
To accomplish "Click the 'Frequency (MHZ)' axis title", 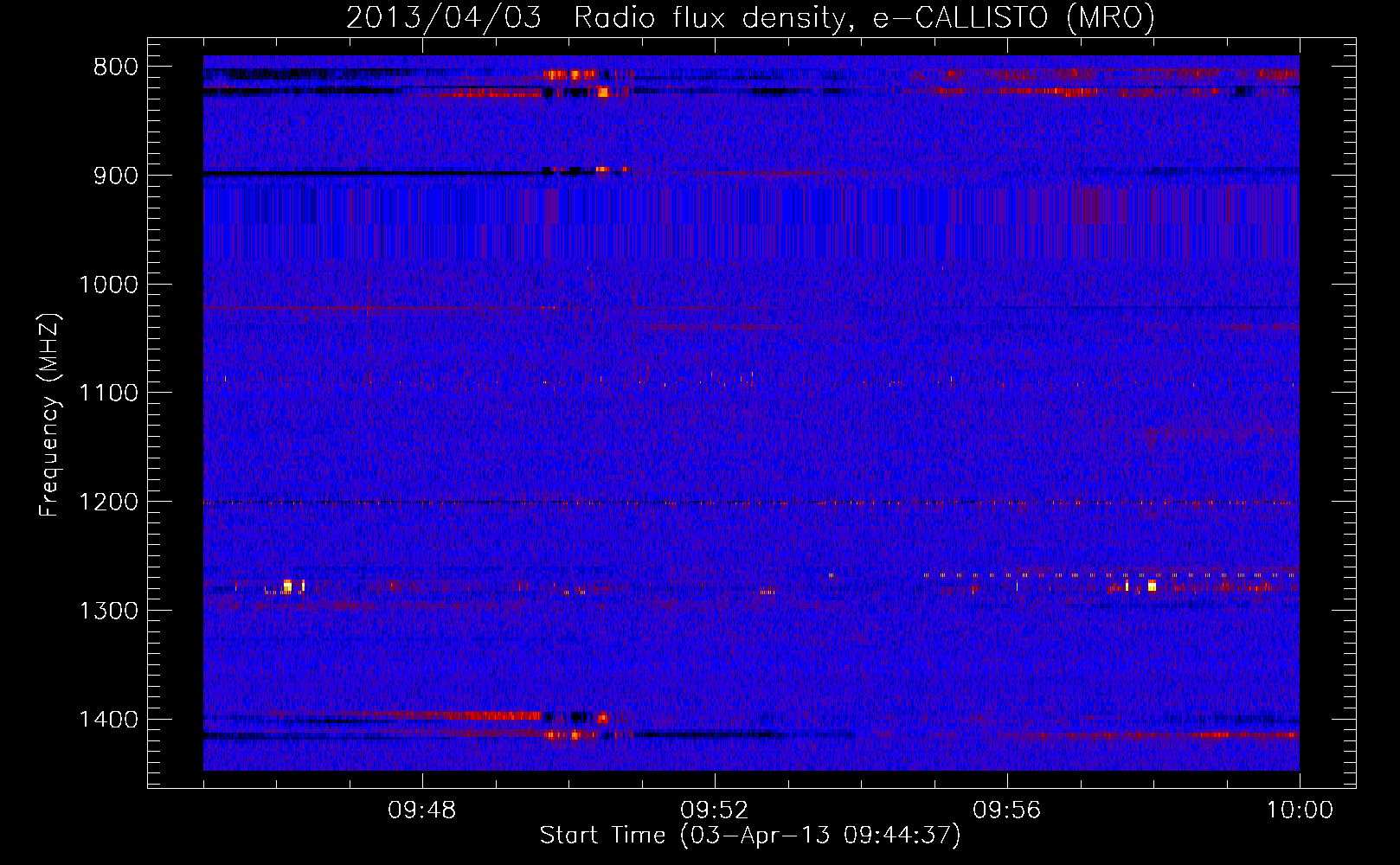I will coord(50,415).
